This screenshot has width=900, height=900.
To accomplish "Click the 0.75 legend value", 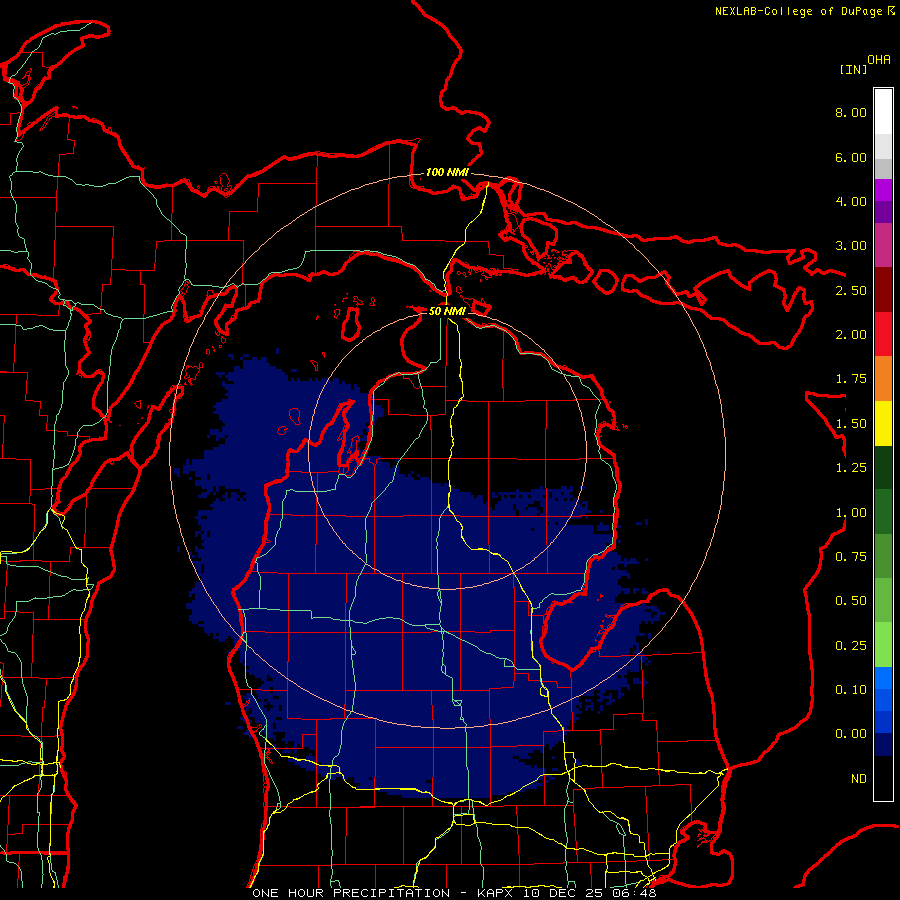I will [851, 557].
